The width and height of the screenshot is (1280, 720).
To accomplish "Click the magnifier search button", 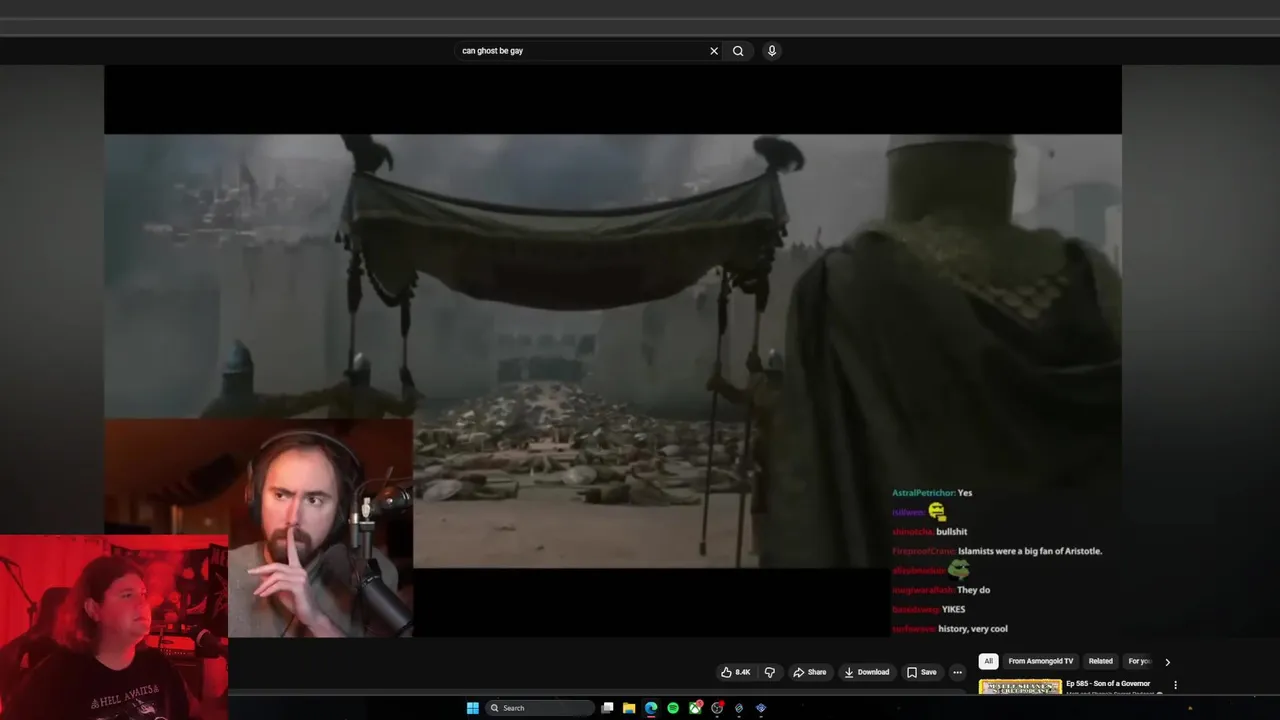I will pos(738,51).
